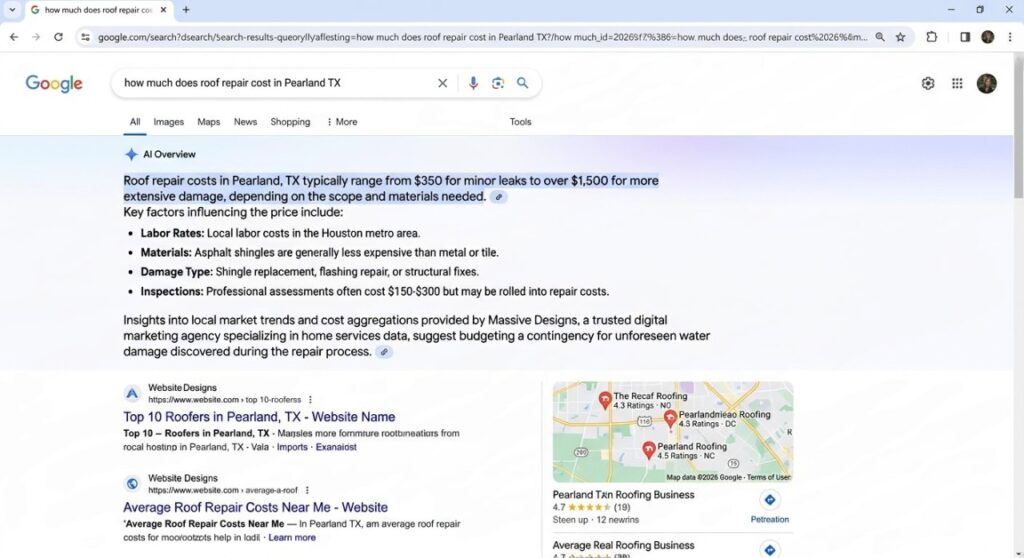Open the Chrome three-dot menu
1024x558 pixels.
click(1010, 37)
